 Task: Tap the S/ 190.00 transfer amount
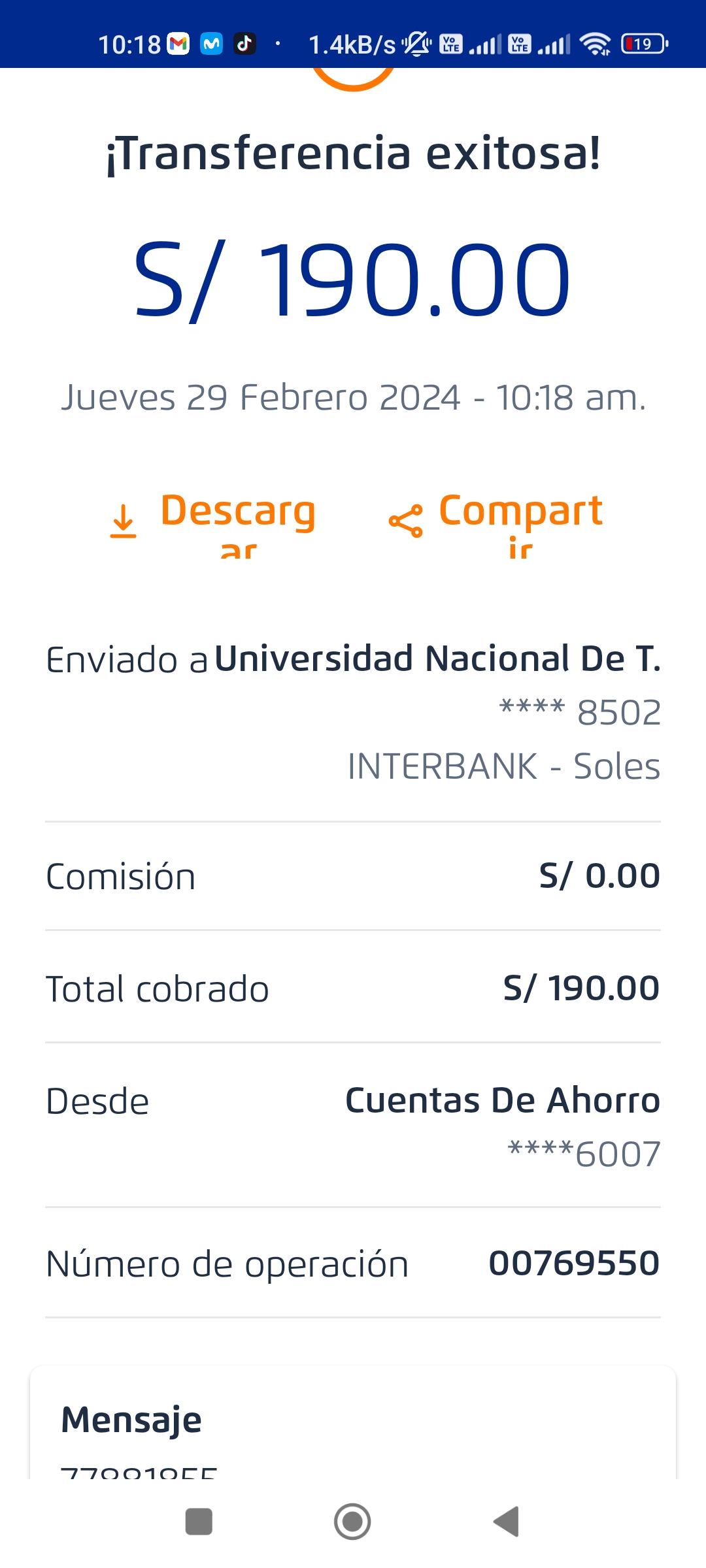pyautogui.click(x=352, y=280)
